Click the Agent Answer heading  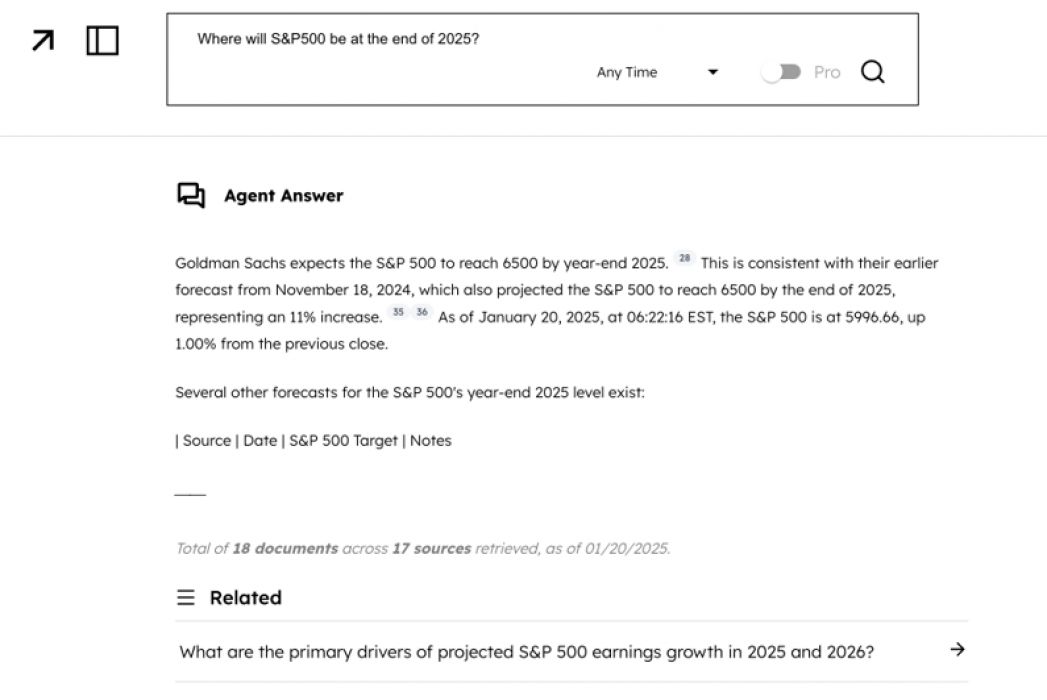click(x=284, y=196)
